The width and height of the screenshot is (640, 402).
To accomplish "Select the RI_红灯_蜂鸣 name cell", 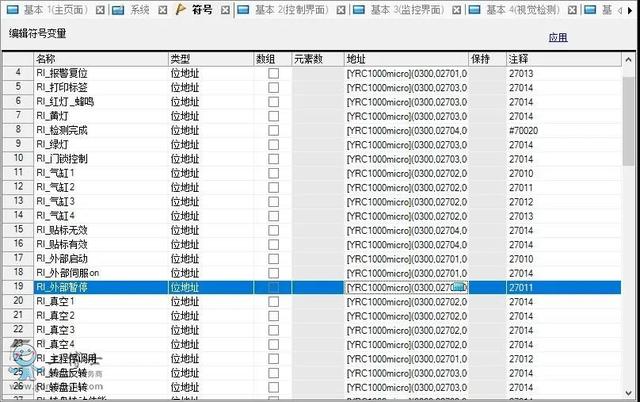I will click(101, 102).
